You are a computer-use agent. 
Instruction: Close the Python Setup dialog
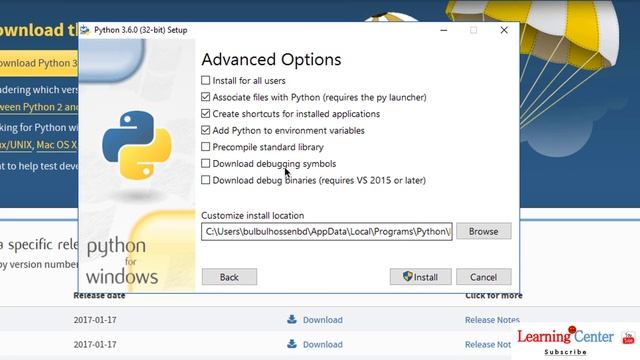pyautogui.click(x=504, y=30)
